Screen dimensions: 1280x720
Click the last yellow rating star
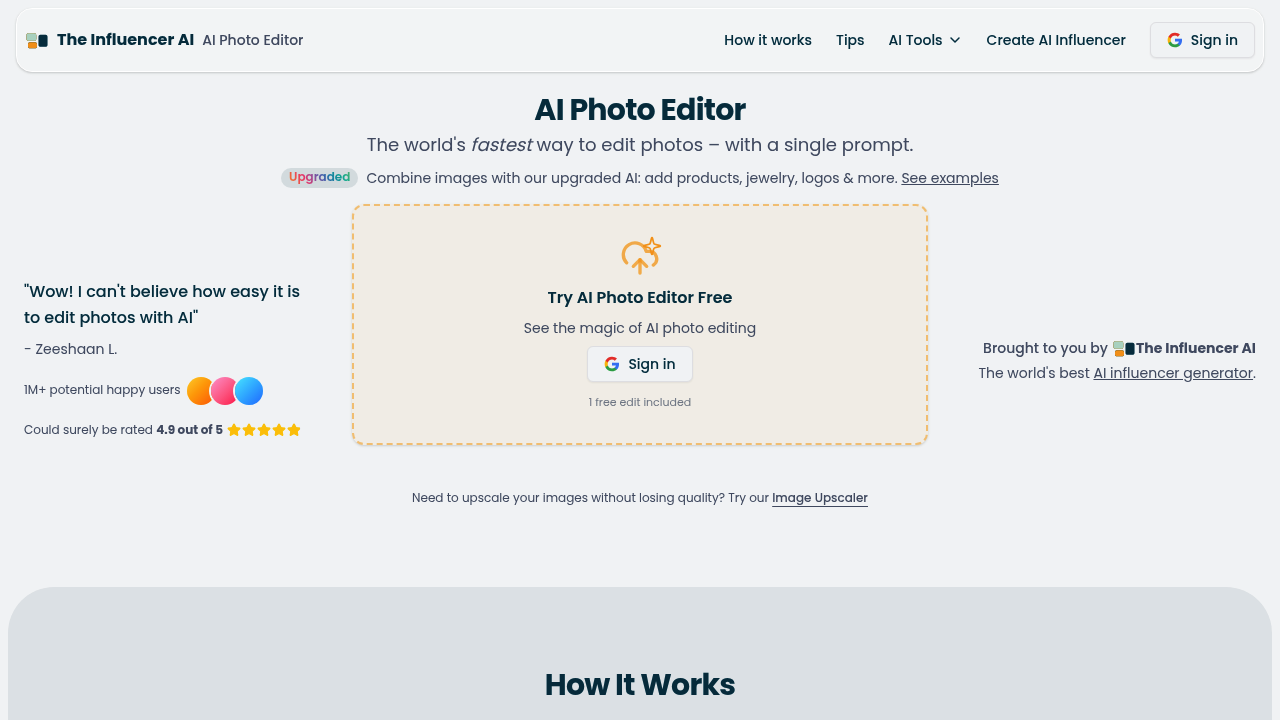(x=294, y=429)
